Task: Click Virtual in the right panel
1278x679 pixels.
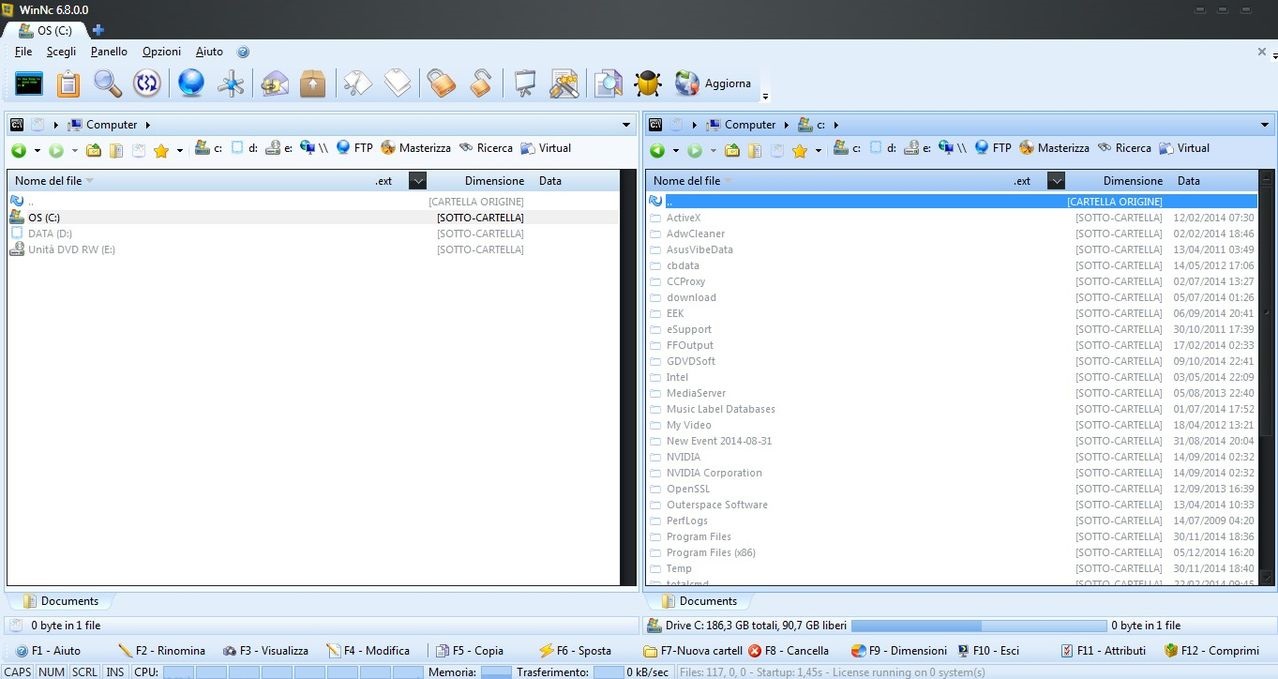Action: [1184, 148]
